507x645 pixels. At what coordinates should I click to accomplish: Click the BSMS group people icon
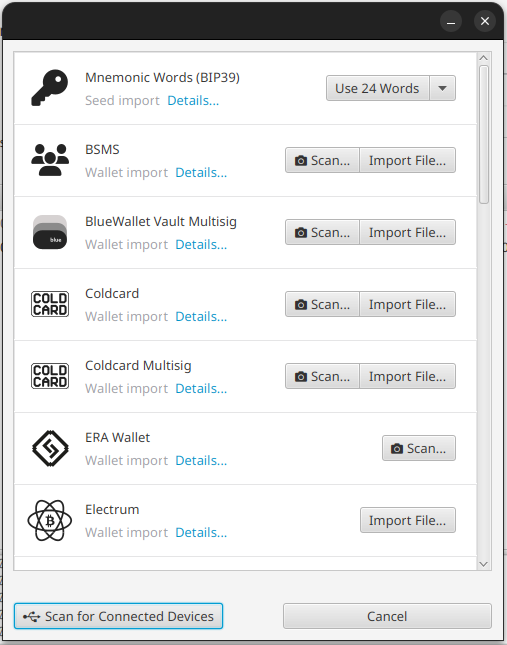50,160
